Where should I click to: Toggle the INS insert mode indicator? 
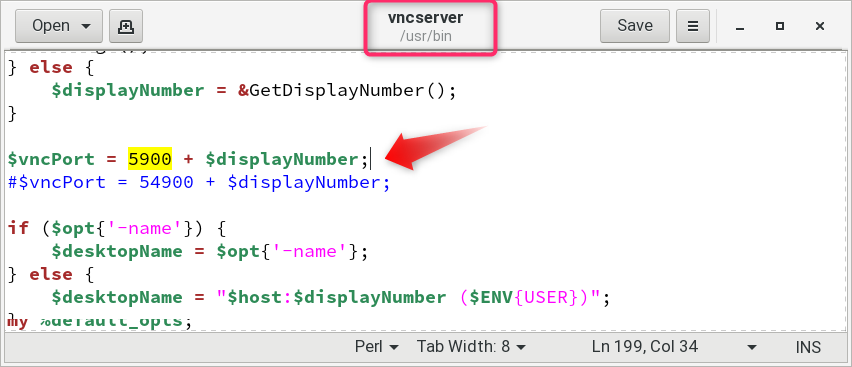(809, 347)
